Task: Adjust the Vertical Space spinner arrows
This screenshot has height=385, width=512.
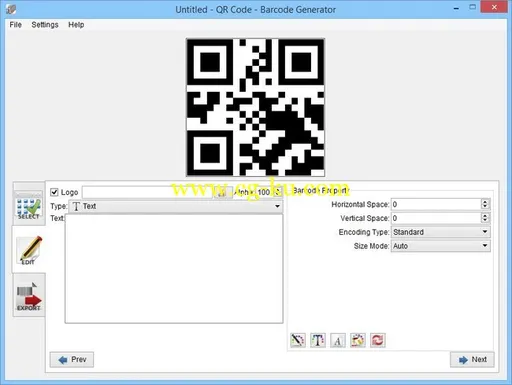Action: point(485,218)
